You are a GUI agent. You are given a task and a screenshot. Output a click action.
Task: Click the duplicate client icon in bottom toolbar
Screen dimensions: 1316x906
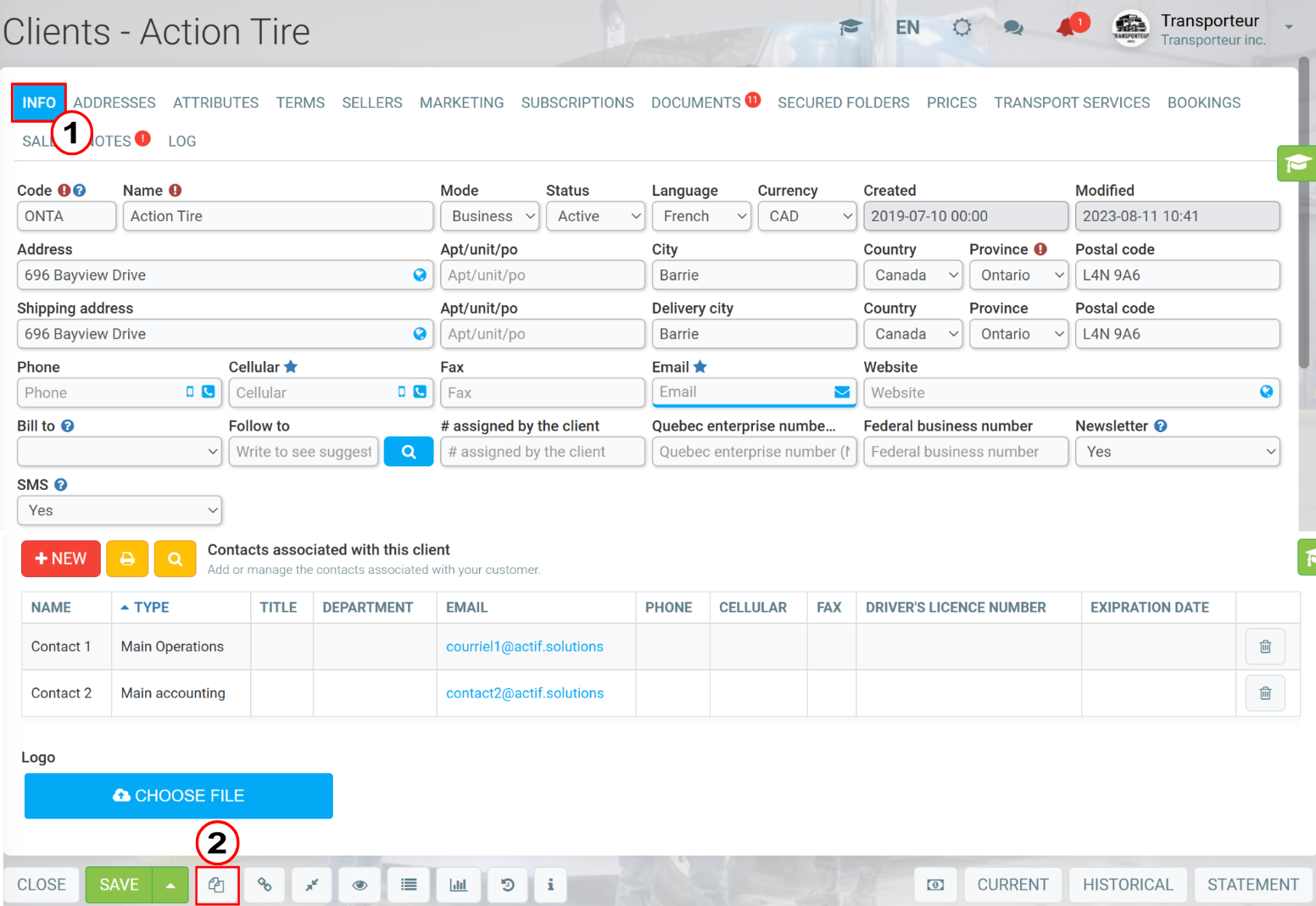click(x=217, y=885)
